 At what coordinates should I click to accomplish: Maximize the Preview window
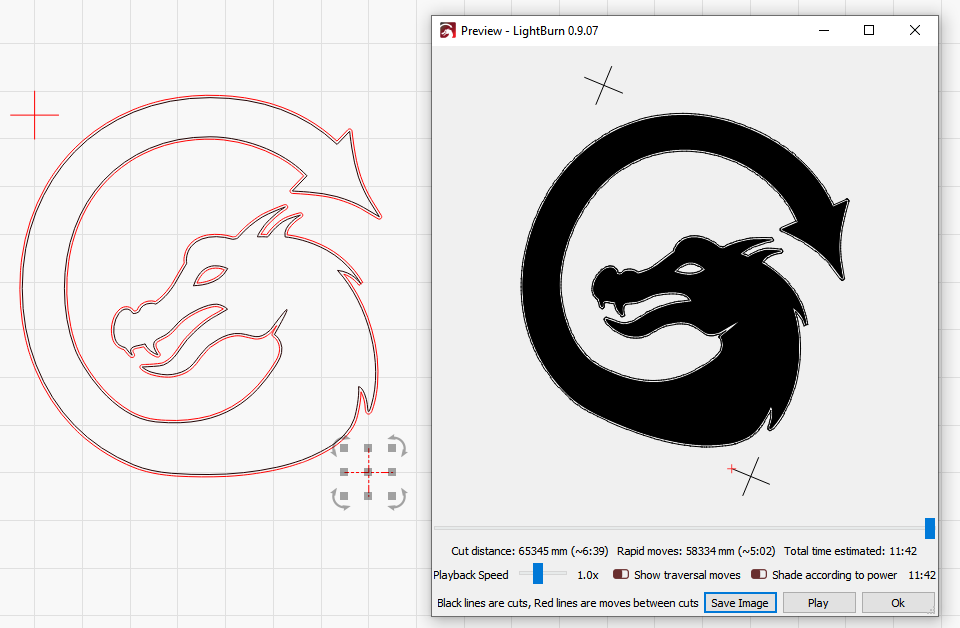869,31
